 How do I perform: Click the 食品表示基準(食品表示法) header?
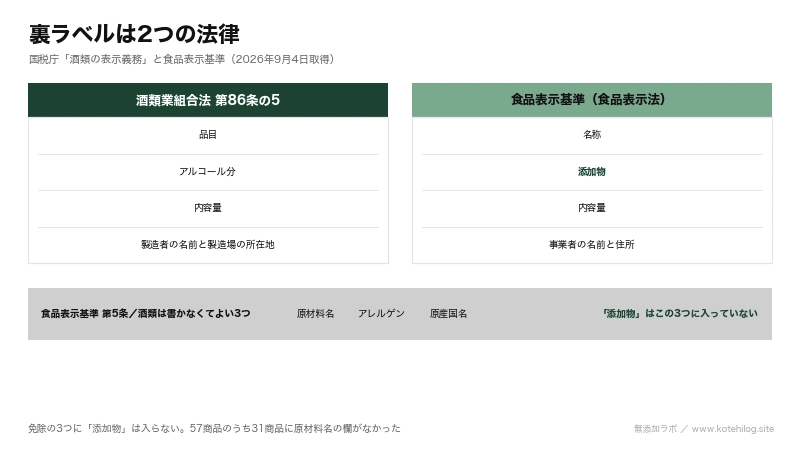click(x=592, y=100)
